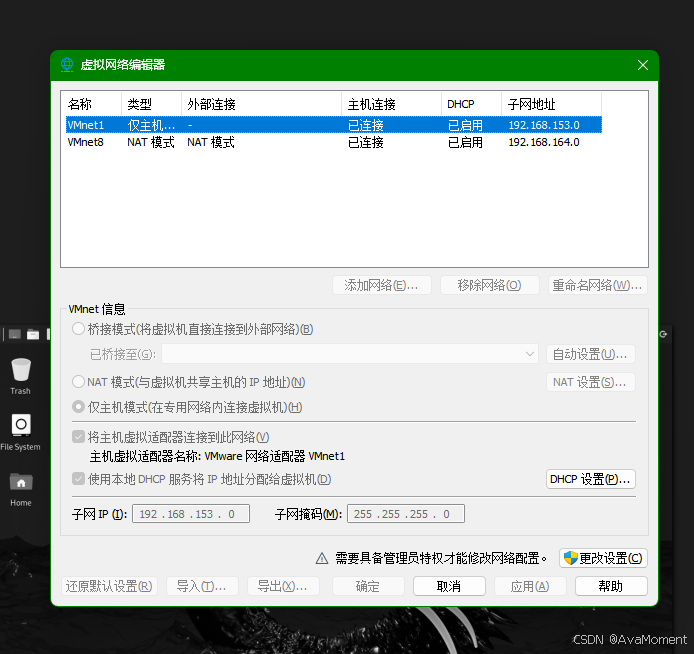Click subnet address 192.168.153.0 cell

point(544,125)
